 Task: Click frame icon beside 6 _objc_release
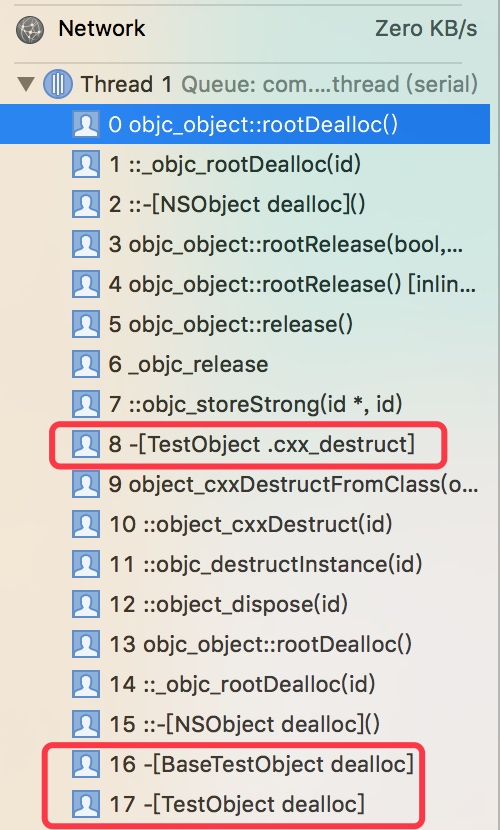[85, 364]
